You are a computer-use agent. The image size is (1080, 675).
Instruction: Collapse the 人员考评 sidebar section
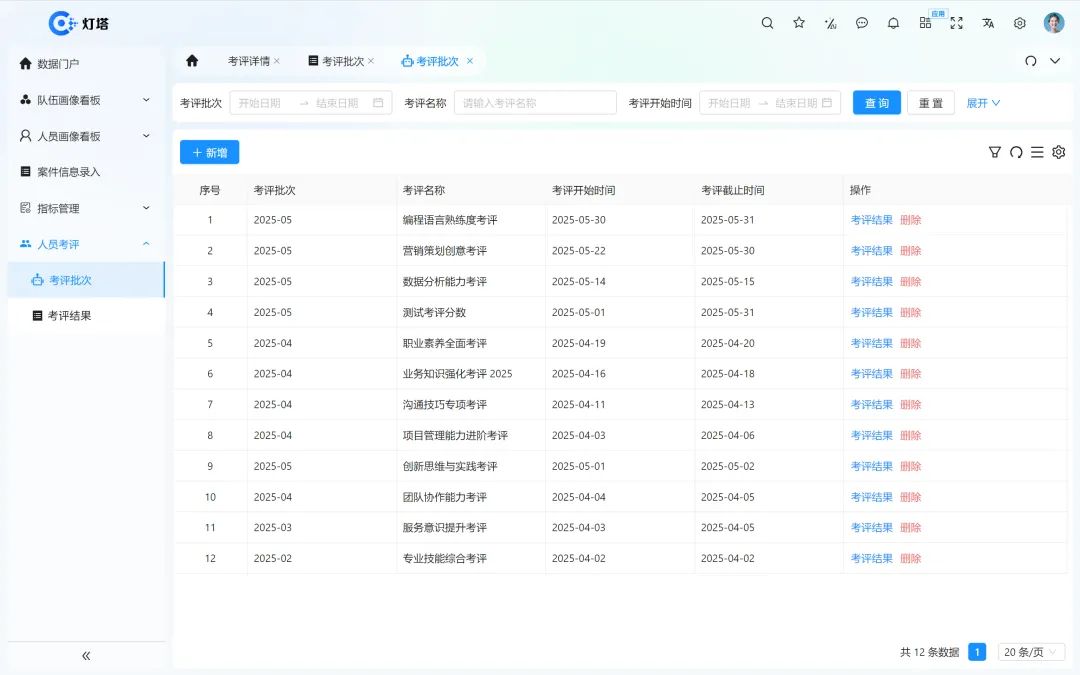[x=85, y=243]
